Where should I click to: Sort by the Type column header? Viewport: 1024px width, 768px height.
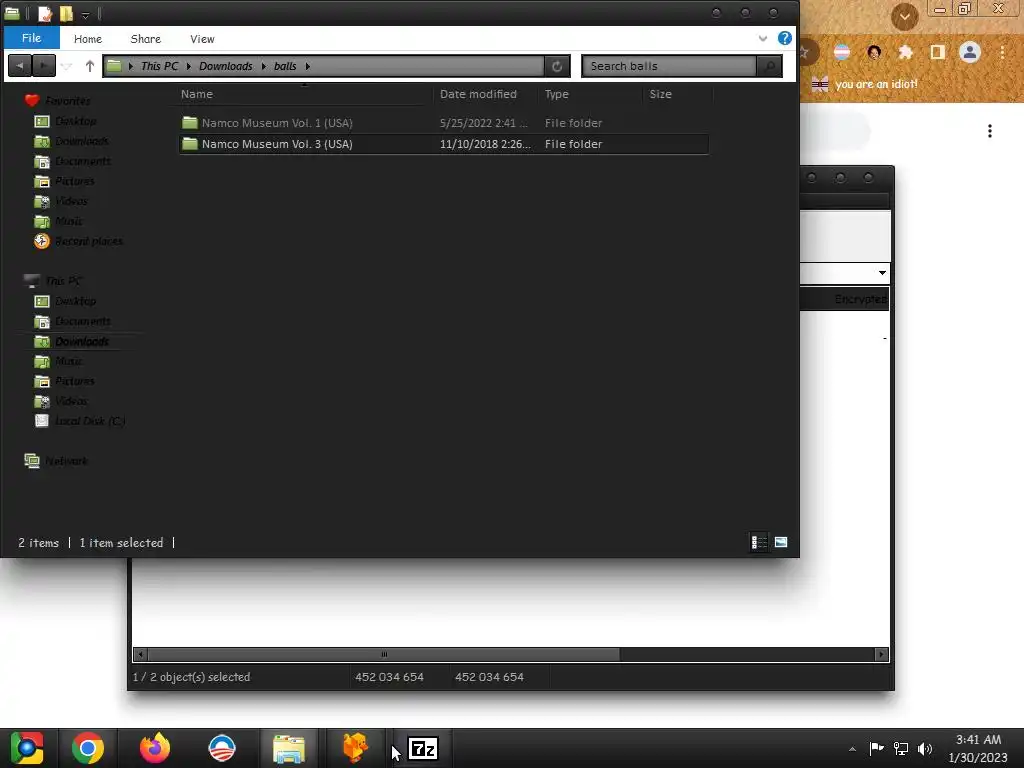point(590,94)
